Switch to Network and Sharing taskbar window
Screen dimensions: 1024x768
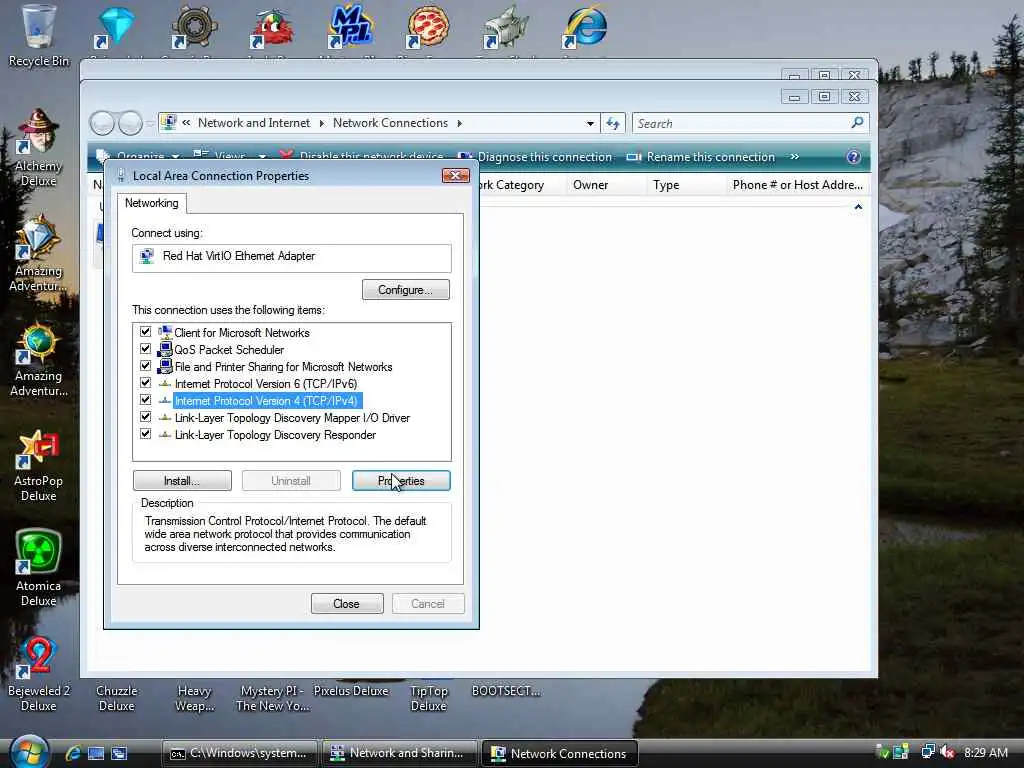[x=398, y=753]
